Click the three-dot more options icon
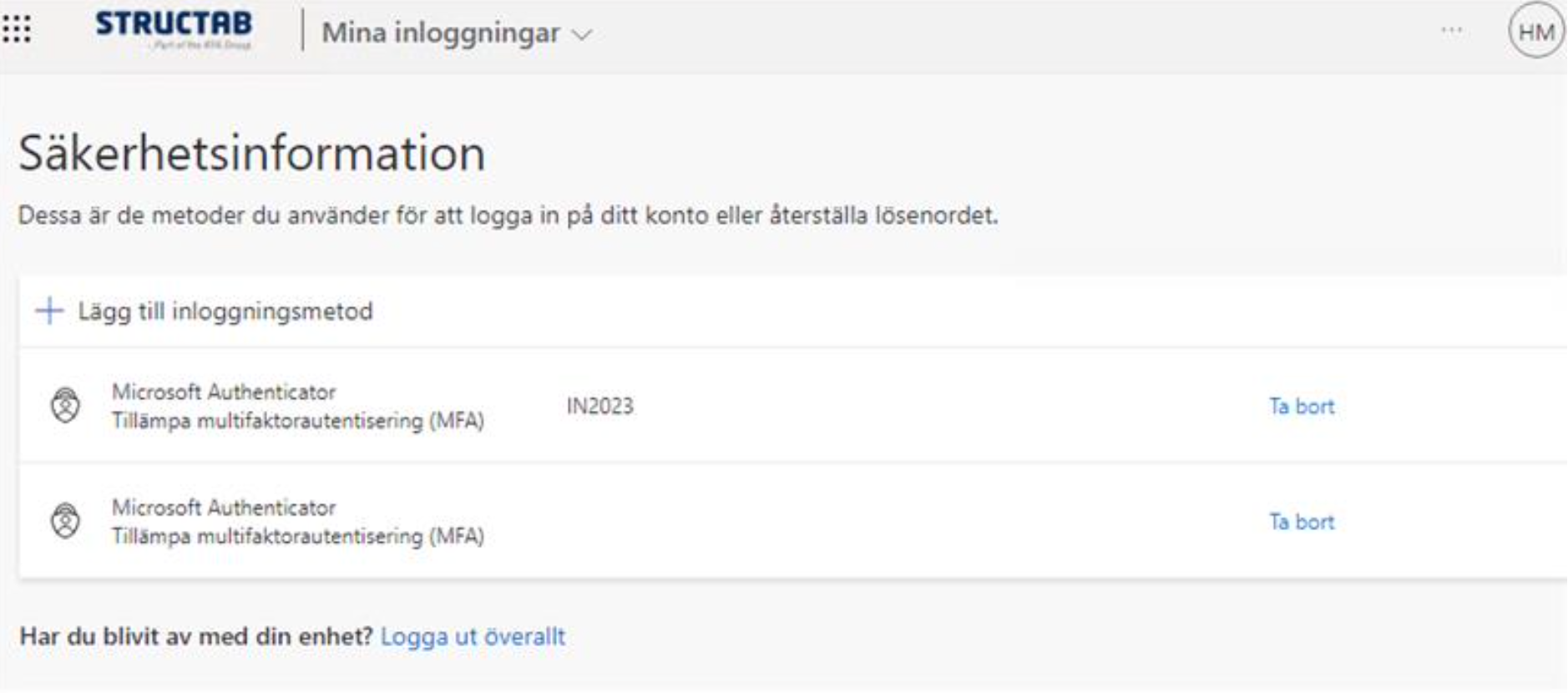Screen dimensions: 1568x693 1451,31
